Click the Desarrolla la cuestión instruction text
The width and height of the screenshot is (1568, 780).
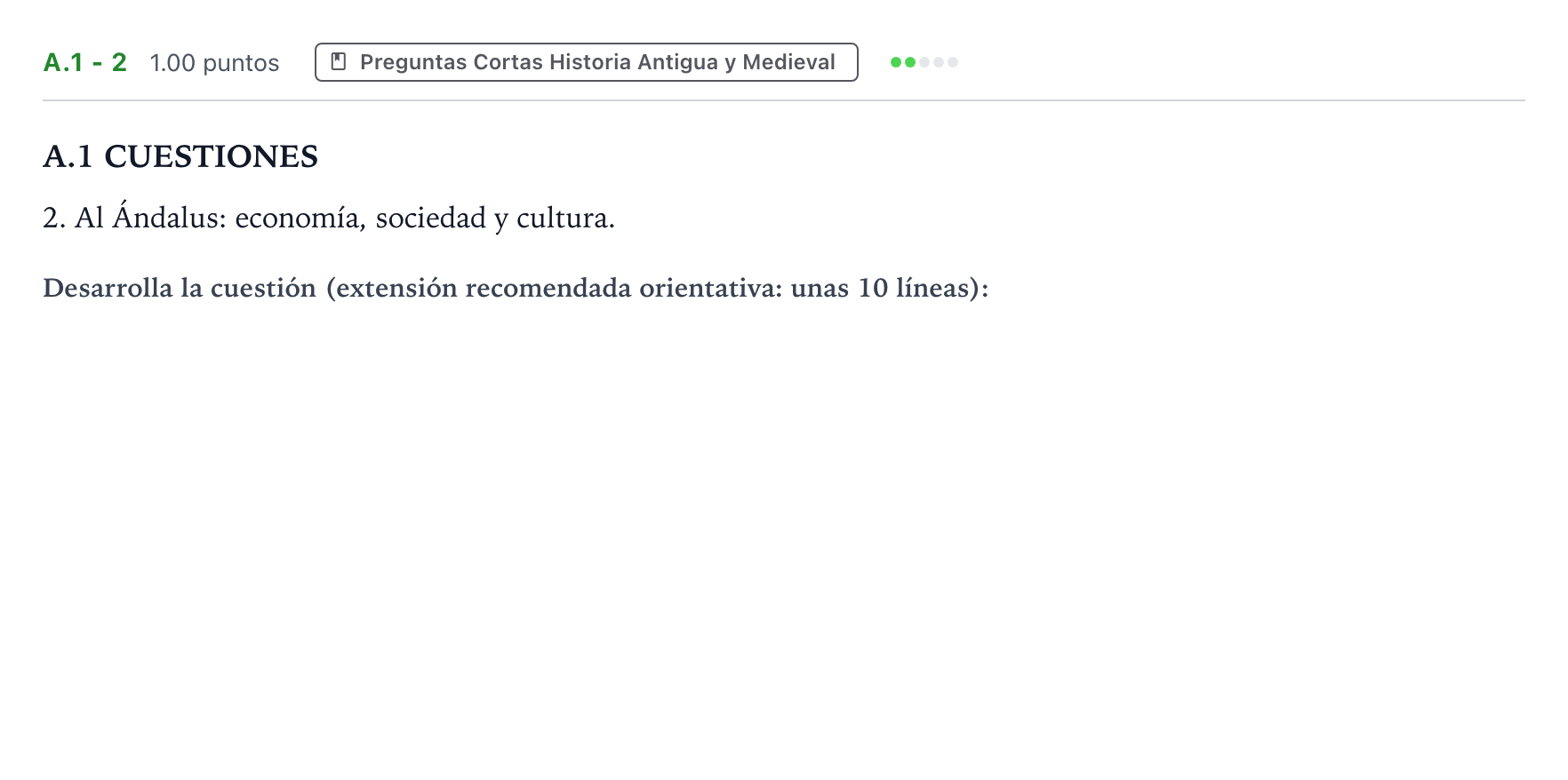(516, 288)
